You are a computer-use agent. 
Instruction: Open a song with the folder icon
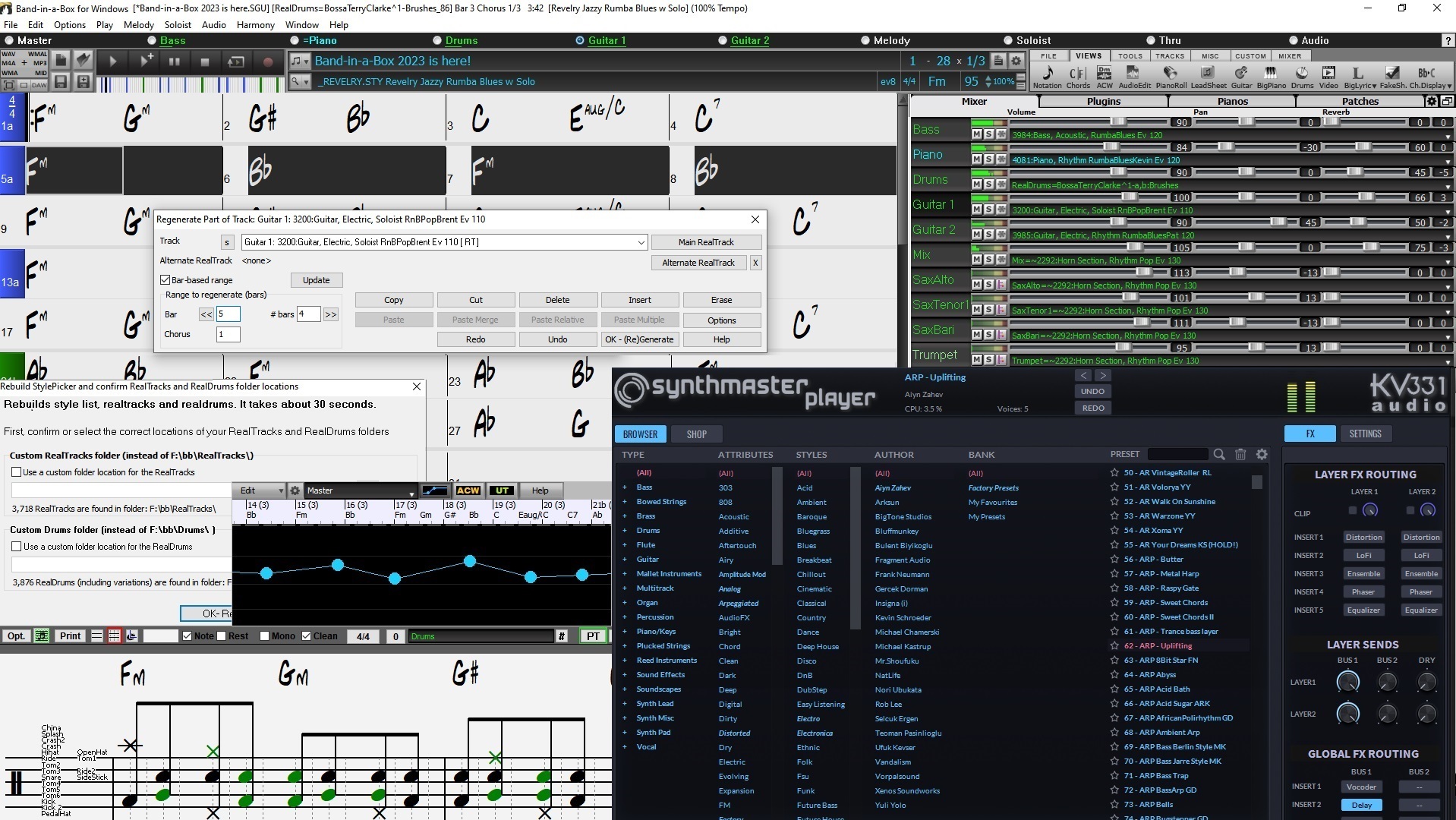tap(84, 59)
